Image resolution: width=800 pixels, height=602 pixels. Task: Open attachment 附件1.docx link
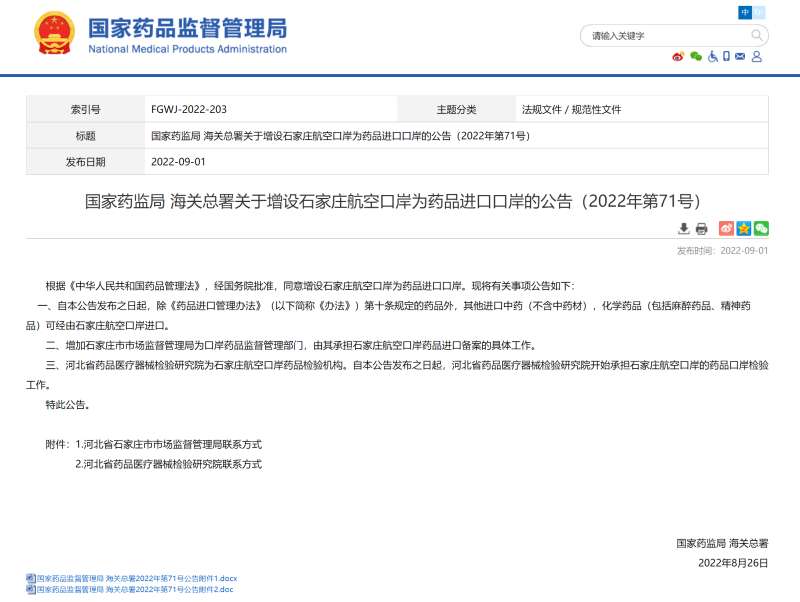click(137, 579)
